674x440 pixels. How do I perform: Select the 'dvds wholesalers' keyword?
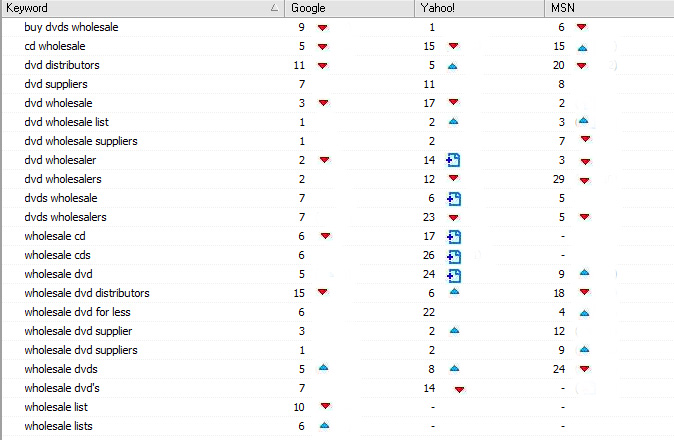[65, 217]
